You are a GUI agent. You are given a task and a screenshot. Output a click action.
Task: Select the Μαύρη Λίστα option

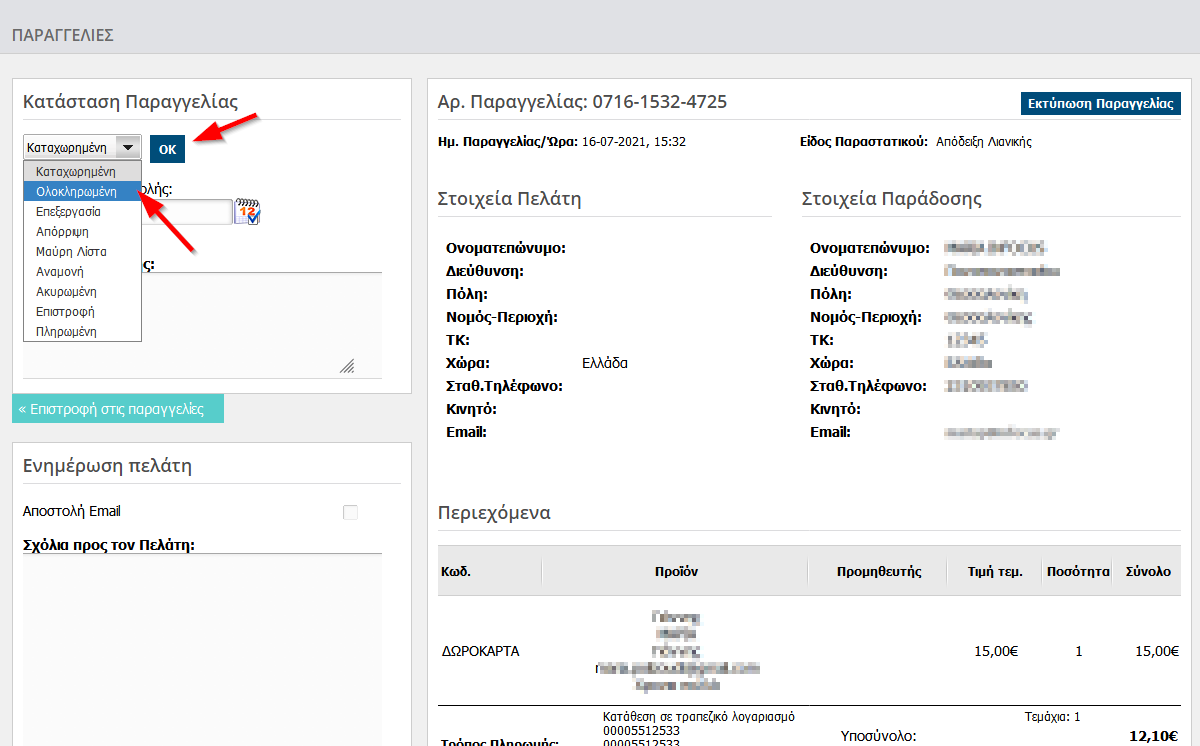coord(70,251)
